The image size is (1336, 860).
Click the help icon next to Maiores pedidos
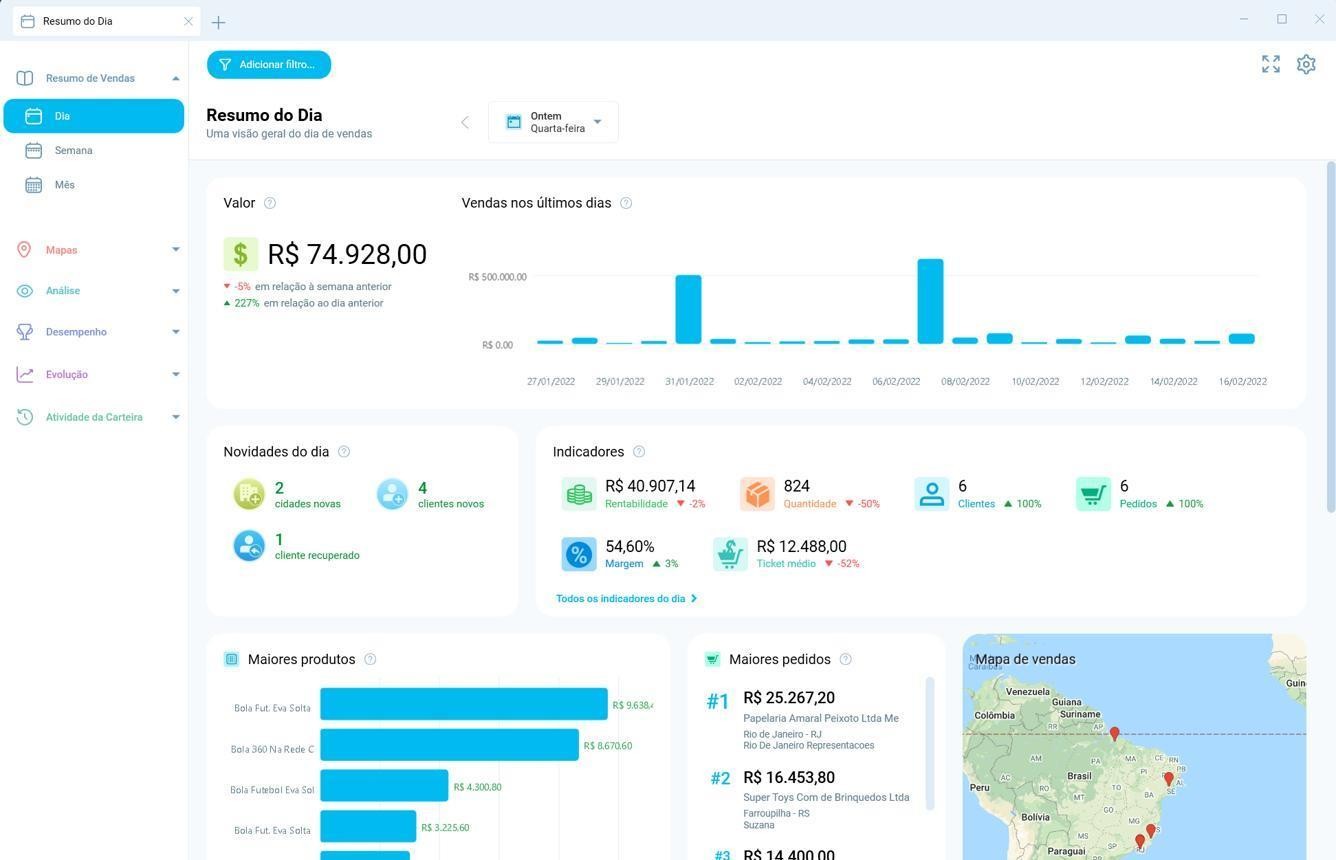tap(846, 659)
